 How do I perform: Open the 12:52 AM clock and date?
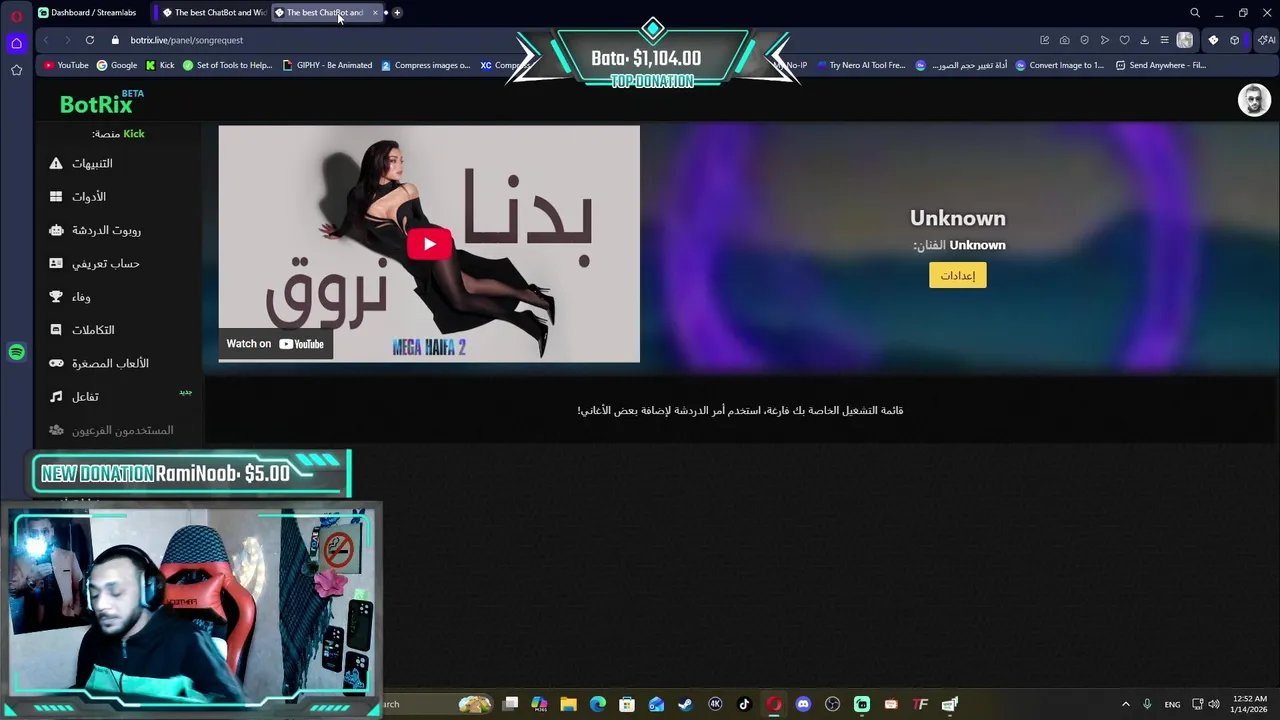point(1249,704)
